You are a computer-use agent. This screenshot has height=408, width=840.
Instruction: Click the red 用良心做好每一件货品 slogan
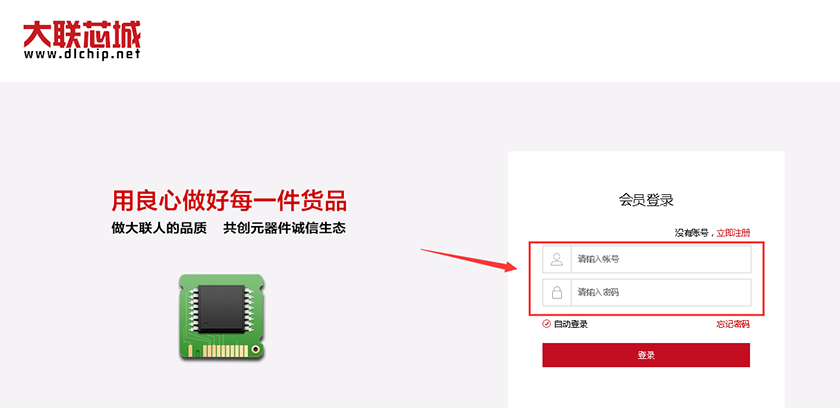[x=229, y=201]
